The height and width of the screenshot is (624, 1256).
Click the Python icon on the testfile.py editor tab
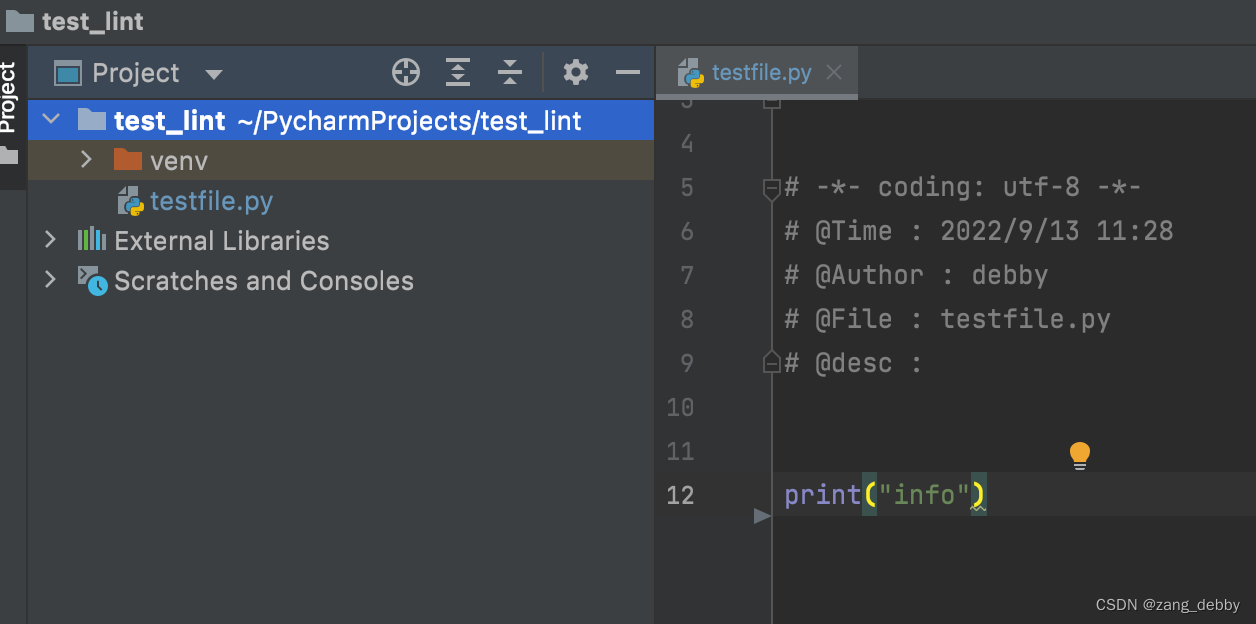(x=691, y=72)
